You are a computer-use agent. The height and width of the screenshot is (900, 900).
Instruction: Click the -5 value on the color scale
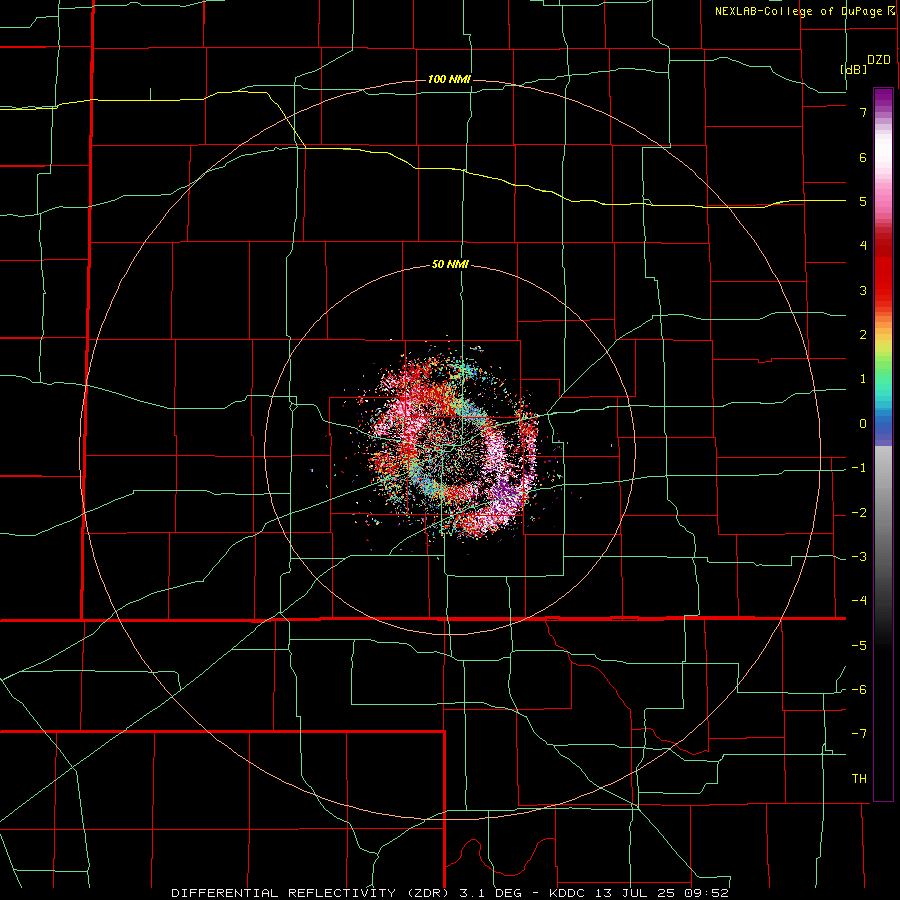[x=859, y=646]
